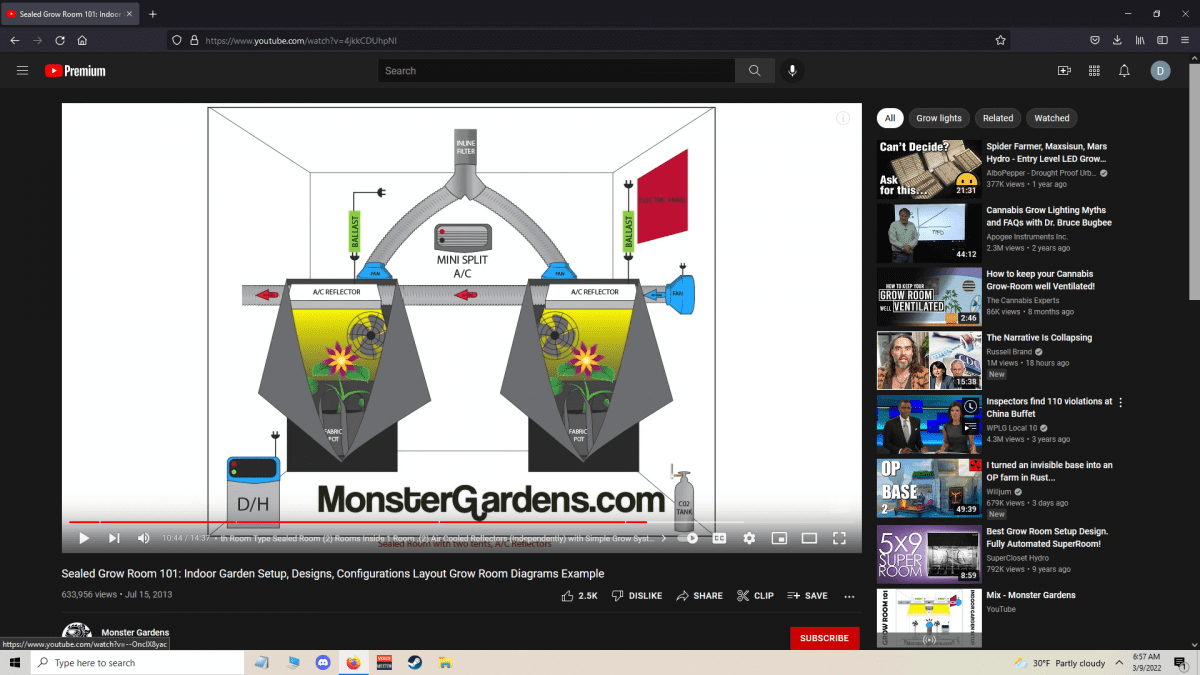Click the red SUBSCRIBE button
1200x675 pixels.
coord(824,638)
